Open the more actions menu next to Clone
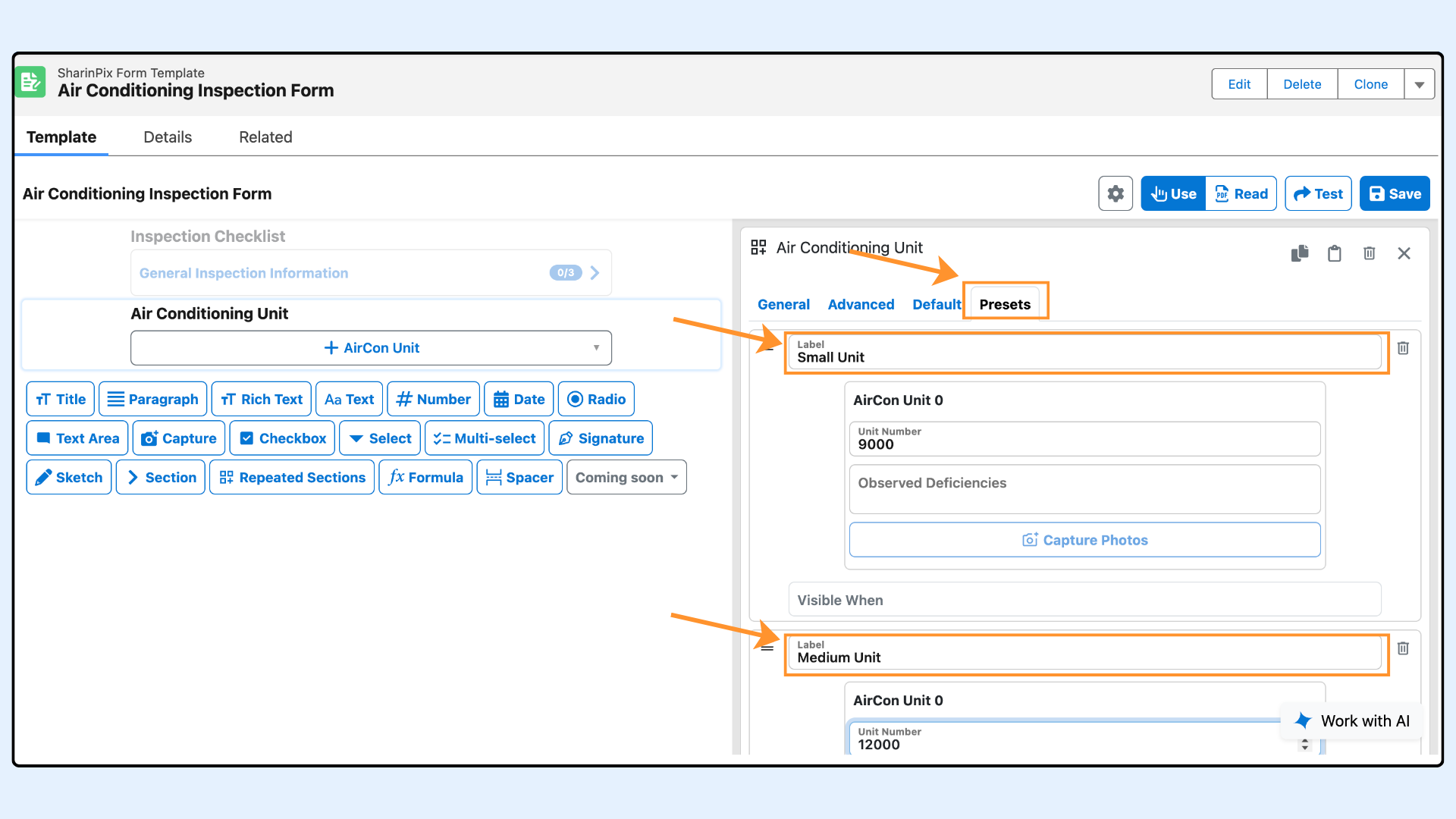Viewport: 1456px width, 819px height. (x=1419, y=84)
